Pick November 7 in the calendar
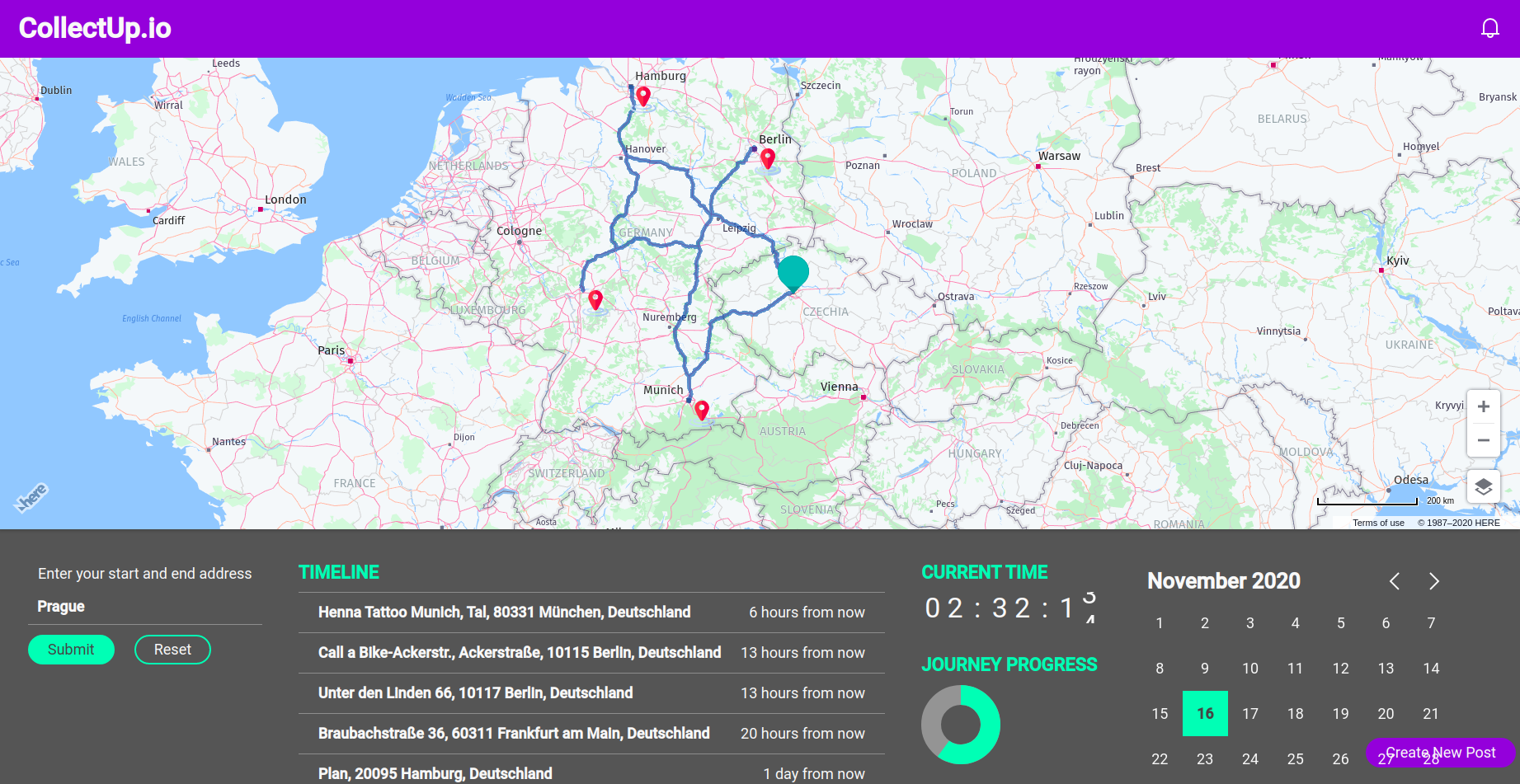The image size is (1520, 784). tap(1431, 623)
